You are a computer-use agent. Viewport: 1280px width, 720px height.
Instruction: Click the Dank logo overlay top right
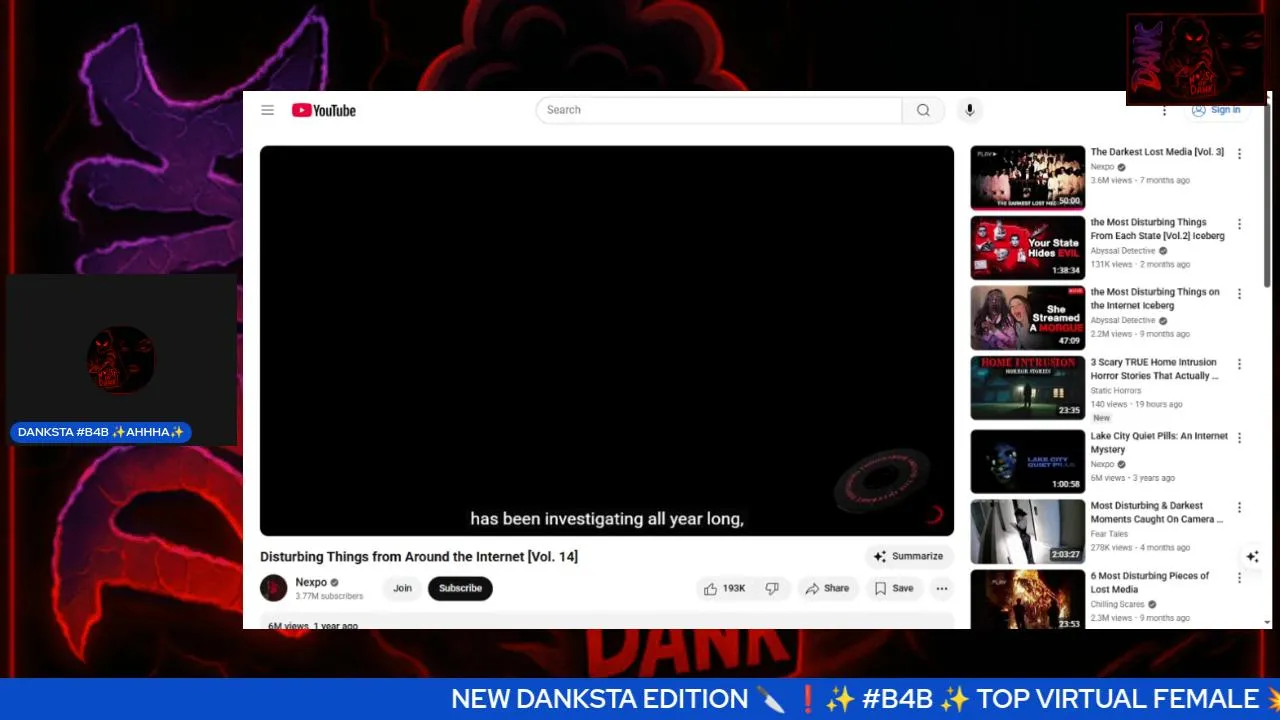(x=1195, y=59)
